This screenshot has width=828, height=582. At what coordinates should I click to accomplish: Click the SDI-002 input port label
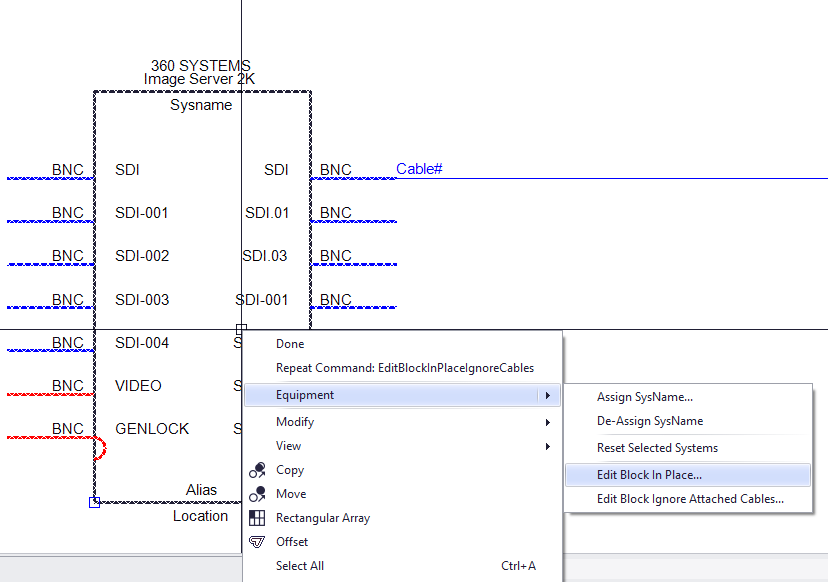(142, 256)
